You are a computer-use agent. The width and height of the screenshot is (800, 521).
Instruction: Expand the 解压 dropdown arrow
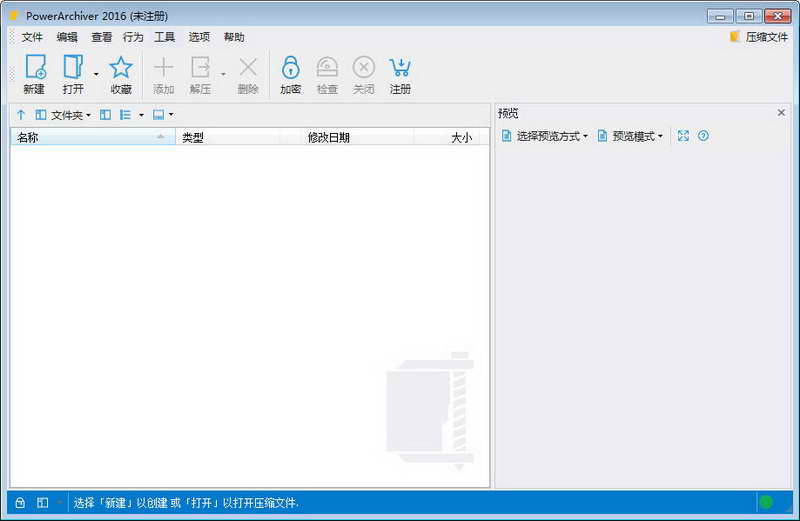[223, 75]
